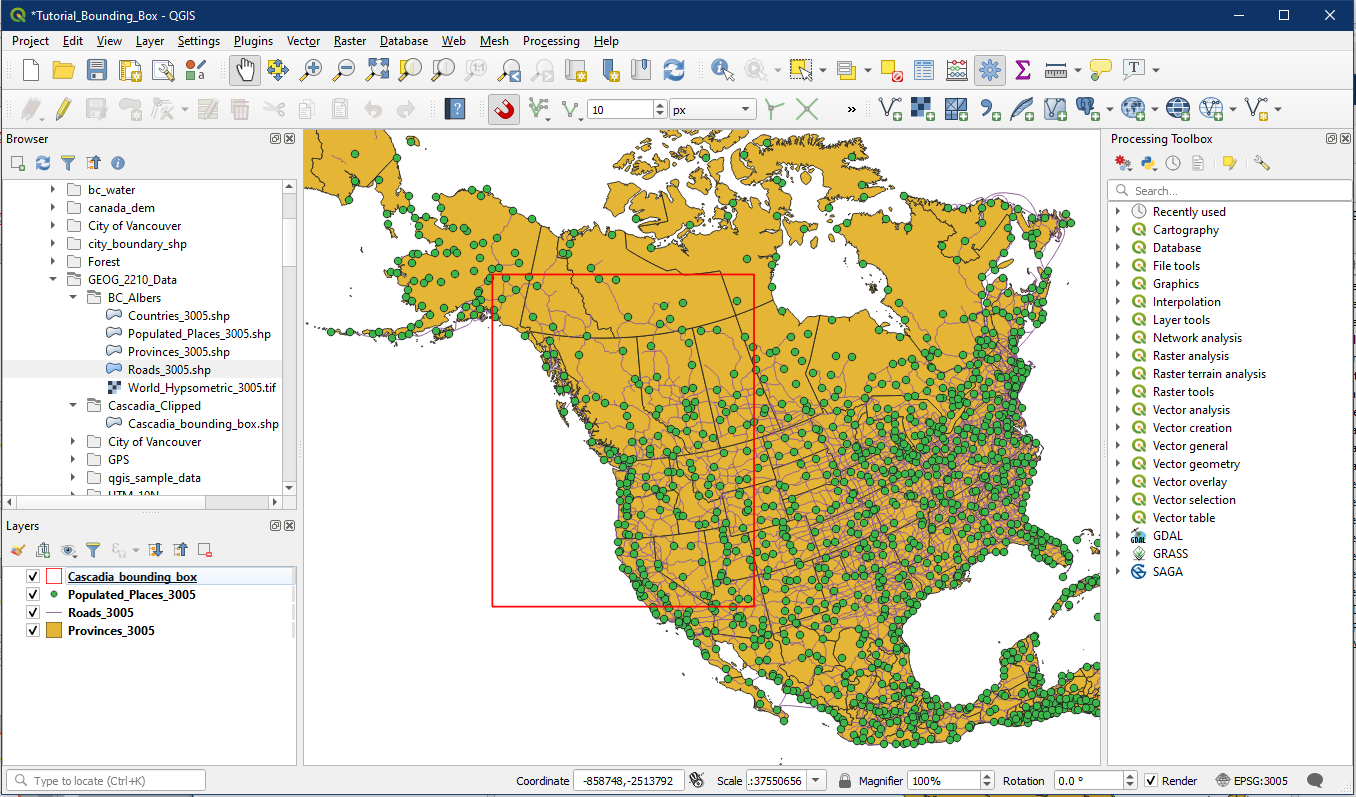
Task: Open the Vector menu
Action: click(303, 41)
